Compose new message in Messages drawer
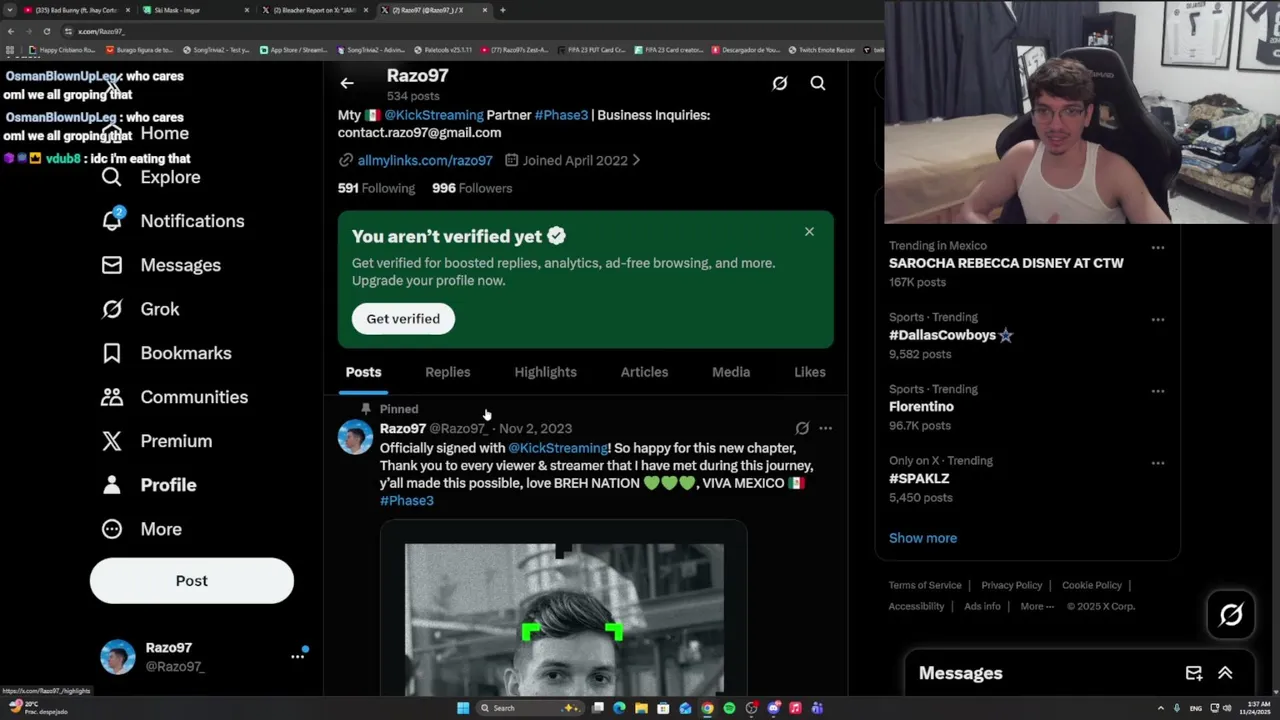Image resolution: width=1280 pixels, height=720 pixels. (1194, 673)
